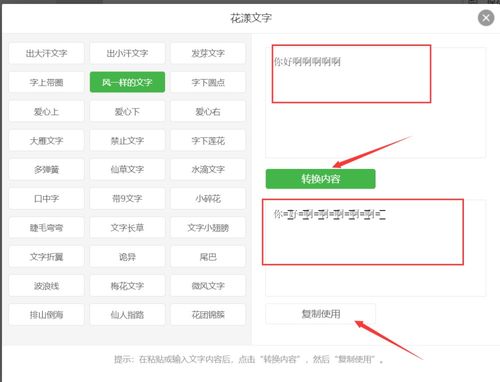Screen dimensions: 500x382
Task: Select the 爱心下 style
Action: (127, 111)
